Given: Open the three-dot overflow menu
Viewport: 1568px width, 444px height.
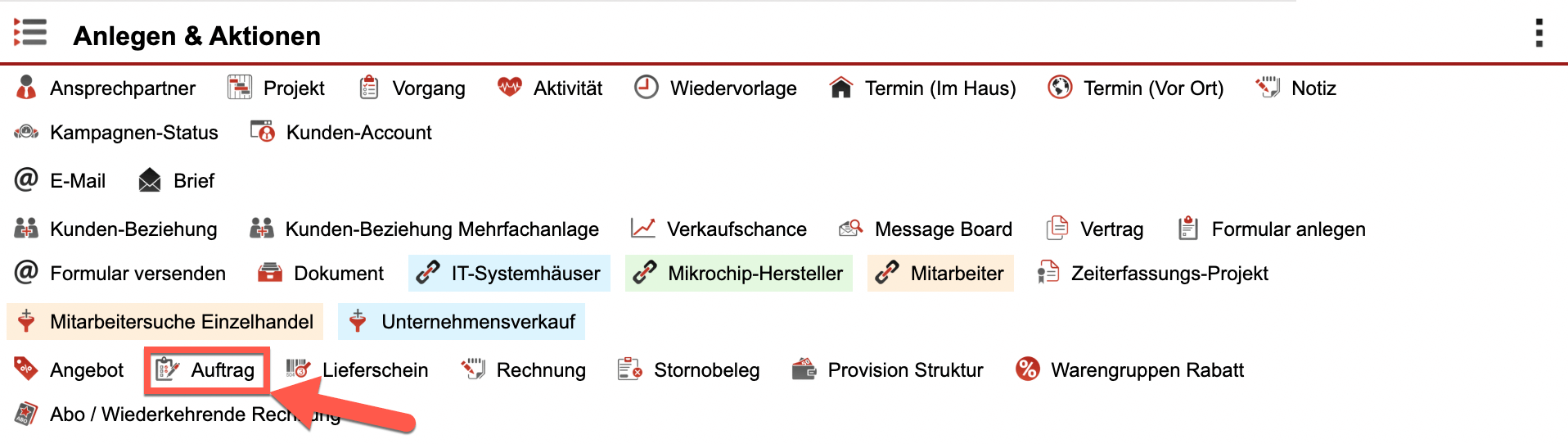Looking at the screenshot, I should 1539,33.
